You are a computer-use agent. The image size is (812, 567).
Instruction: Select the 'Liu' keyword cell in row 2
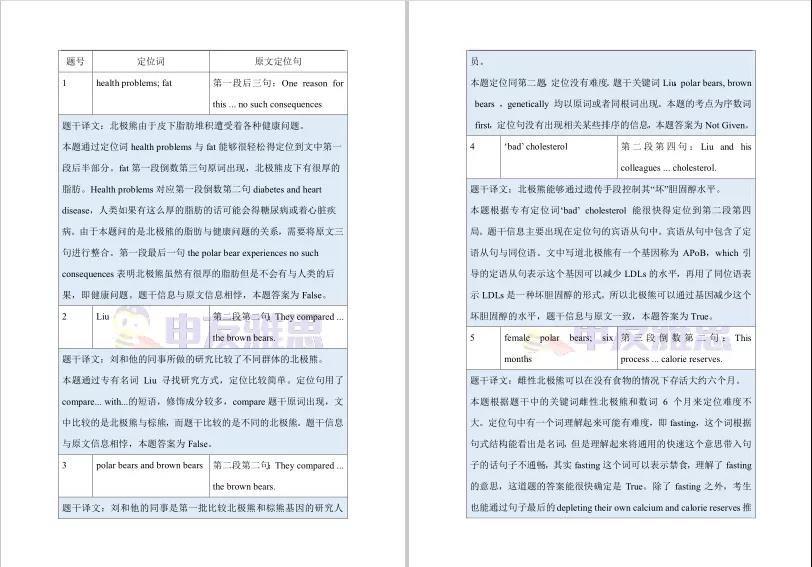point(151,327)
